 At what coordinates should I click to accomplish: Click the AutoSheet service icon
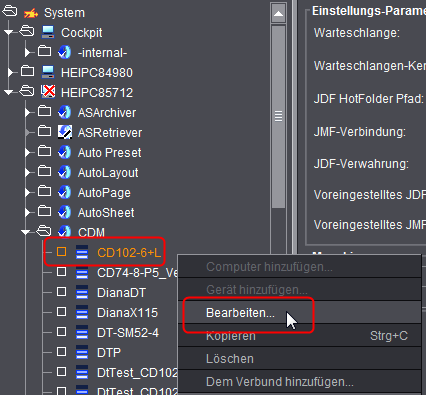coord(65,212)
